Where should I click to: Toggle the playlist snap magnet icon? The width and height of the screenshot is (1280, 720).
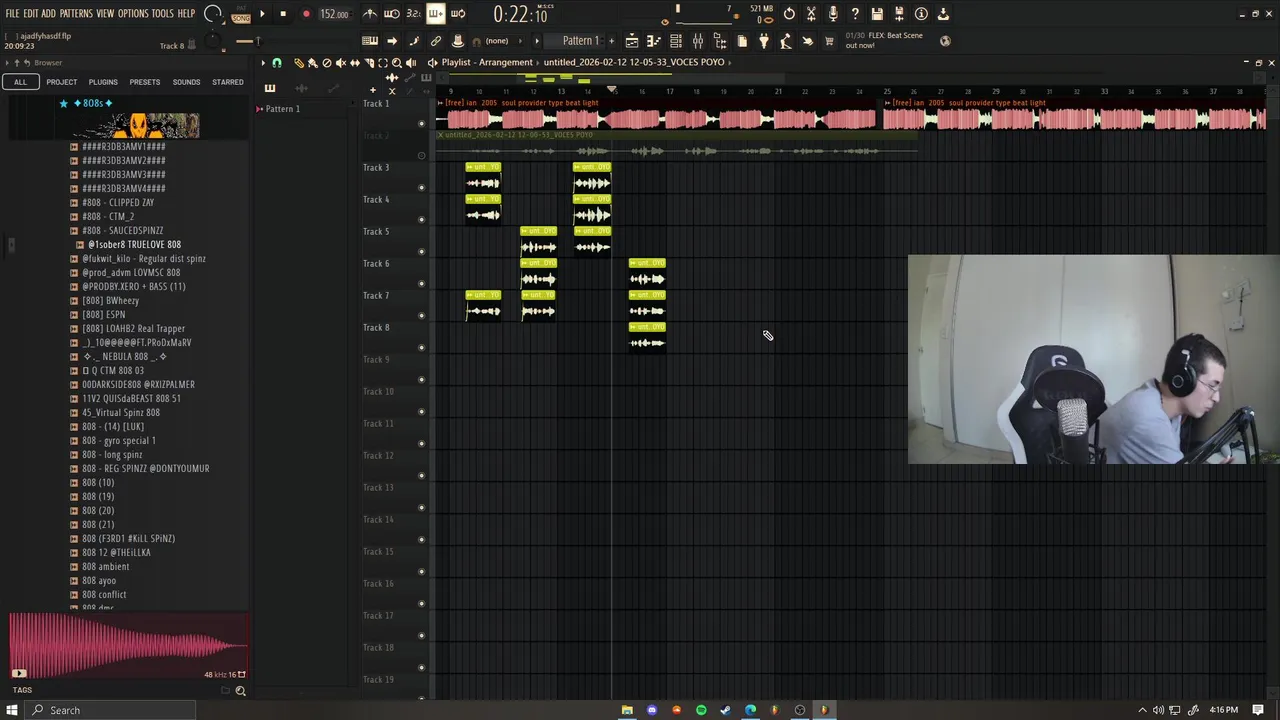click(277, 63)
